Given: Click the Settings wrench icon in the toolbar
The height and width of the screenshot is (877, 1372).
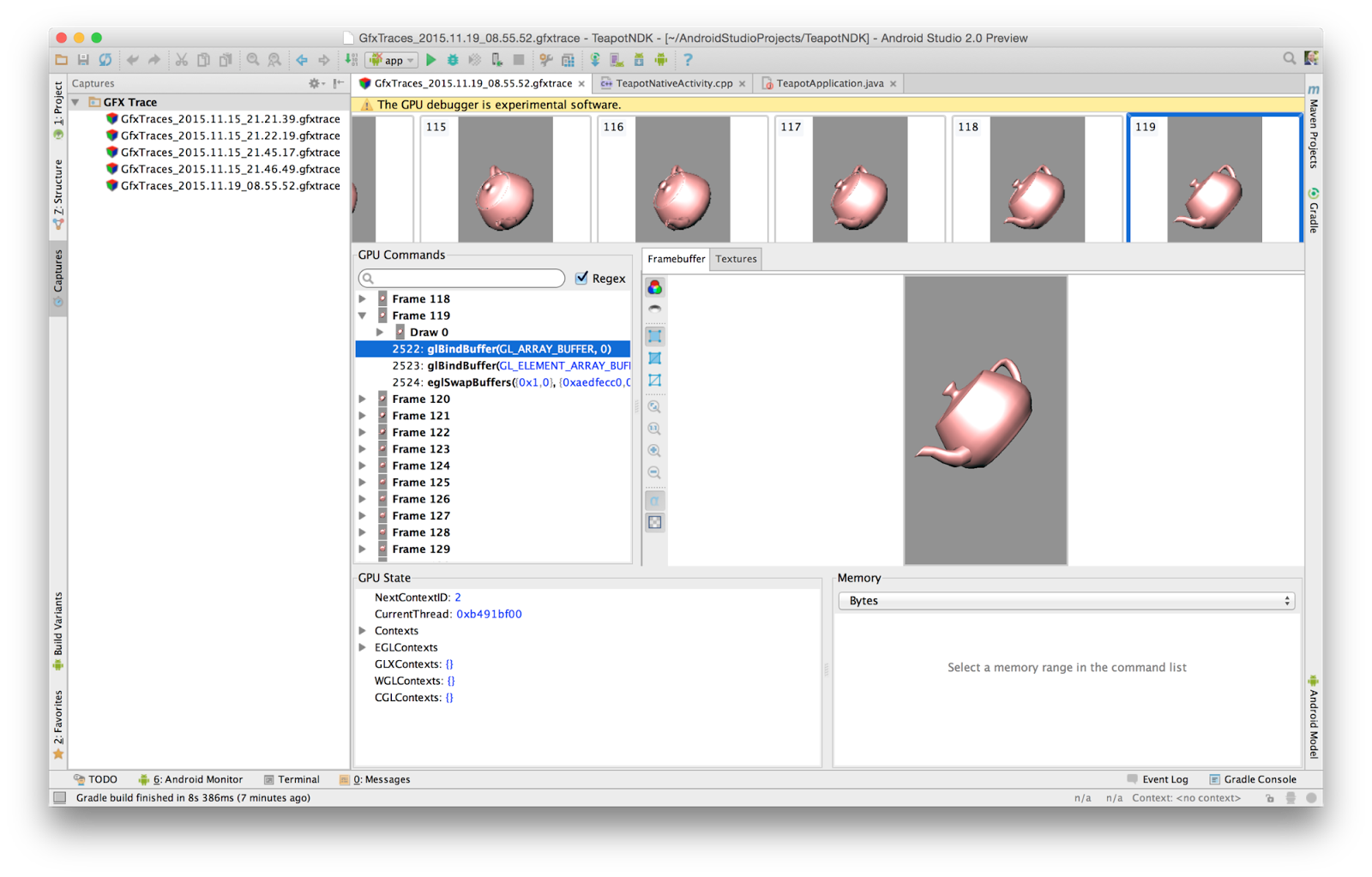Looking at the screenshot, I should pos(545,60).
